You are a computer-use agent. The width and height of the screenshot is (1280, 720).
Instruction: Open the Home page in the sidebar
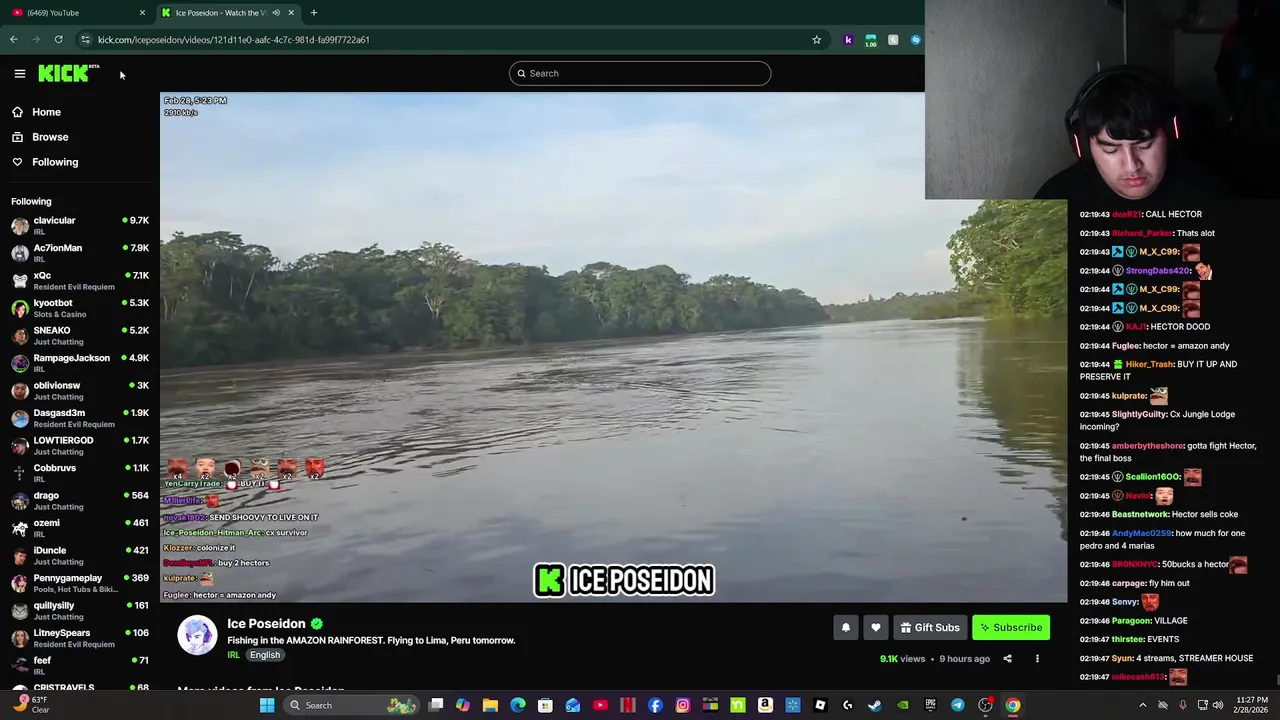pos(46,112)
